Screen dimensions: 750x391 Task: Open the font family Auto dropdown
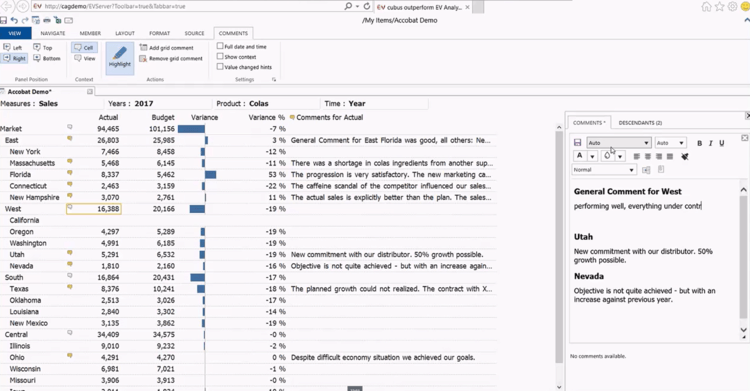[x=618, y=143]
